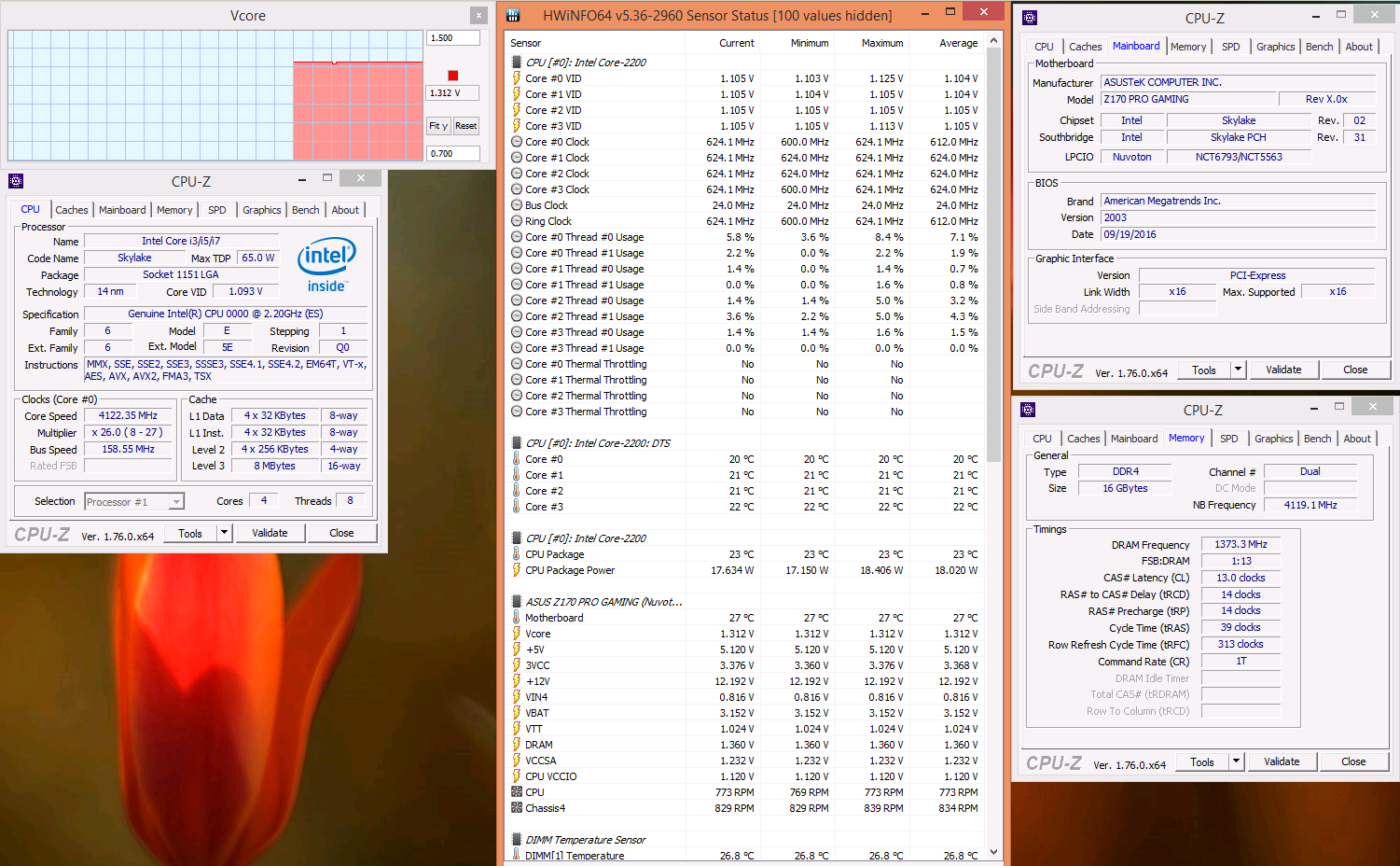Click the red color square in Vcore graph
This screenshot has height=866, width=1400.
(453, 76)
